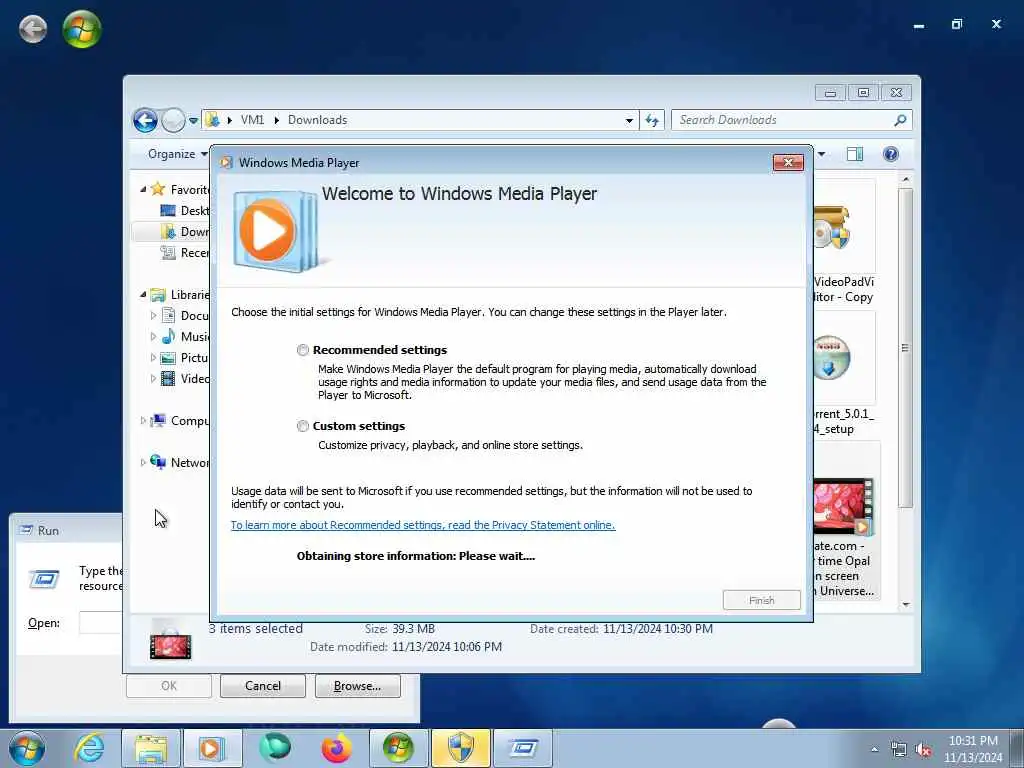Open Windows Explorer taskbar button
Viewport: 1024px width, 768px height.
coord(151,748)
